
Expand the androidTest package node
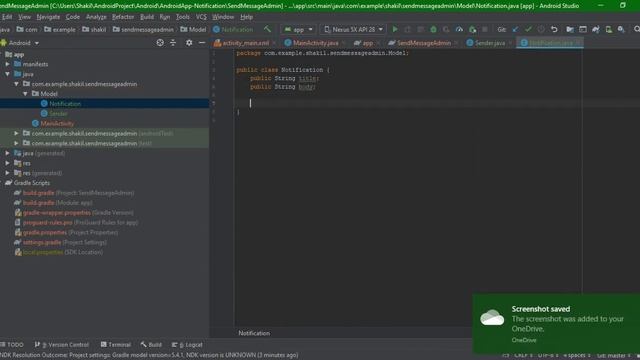click(x=16, y=133)
